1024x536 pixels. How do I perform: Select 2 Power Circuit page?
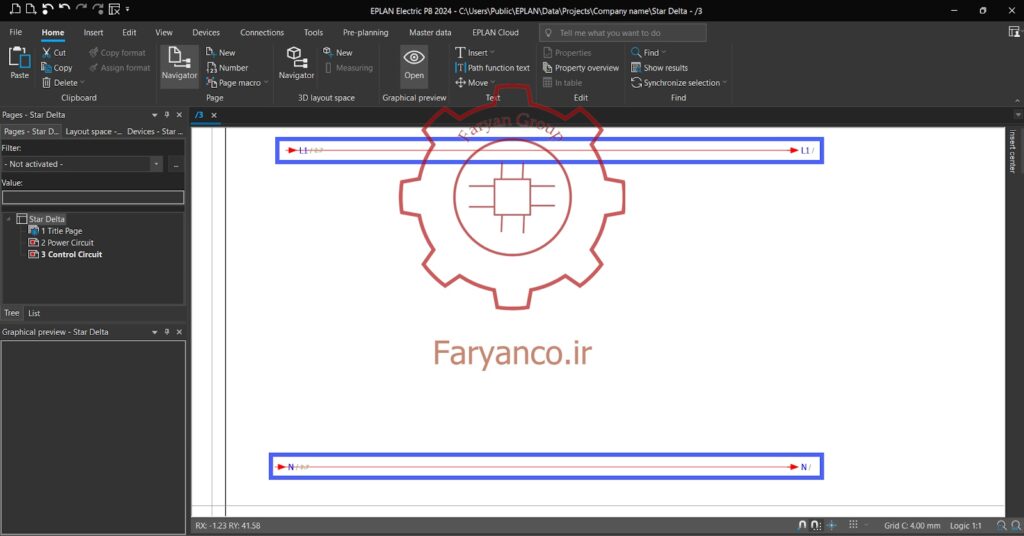(x=61, y=242)
